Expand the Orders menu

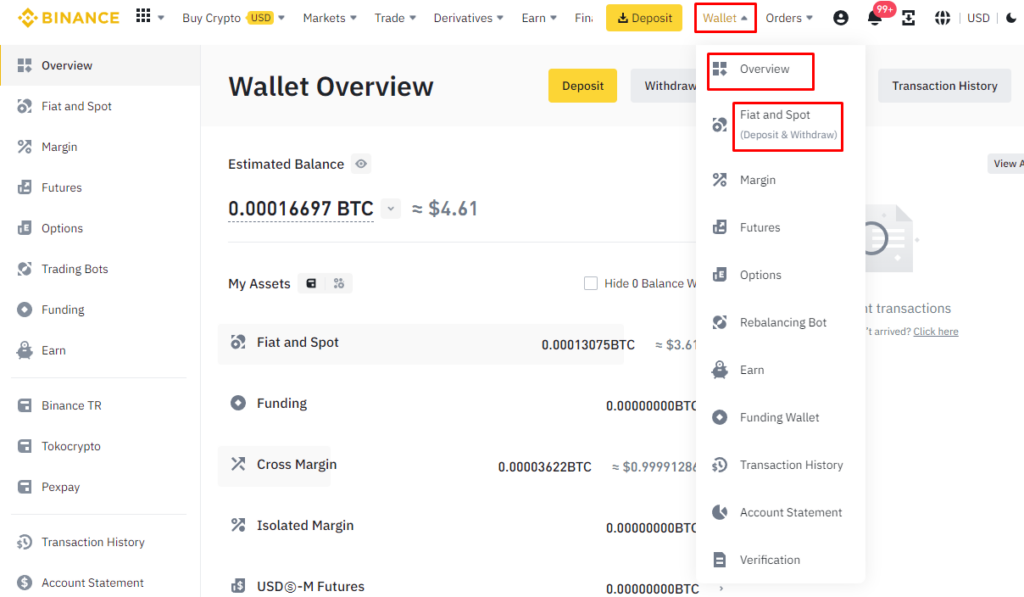[789, 18]
